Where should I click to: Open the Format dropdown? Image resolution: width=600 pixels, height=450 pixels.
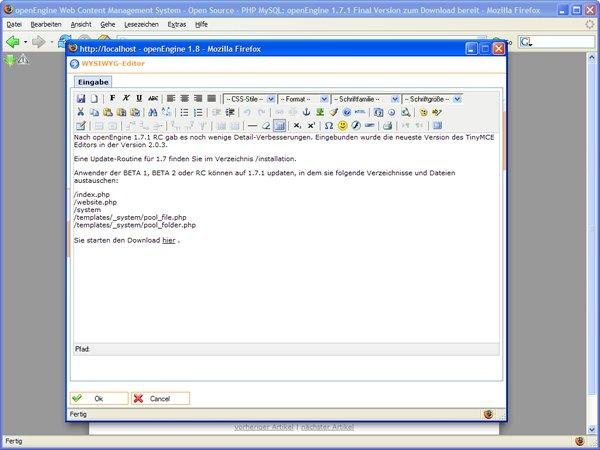[303, 99]
